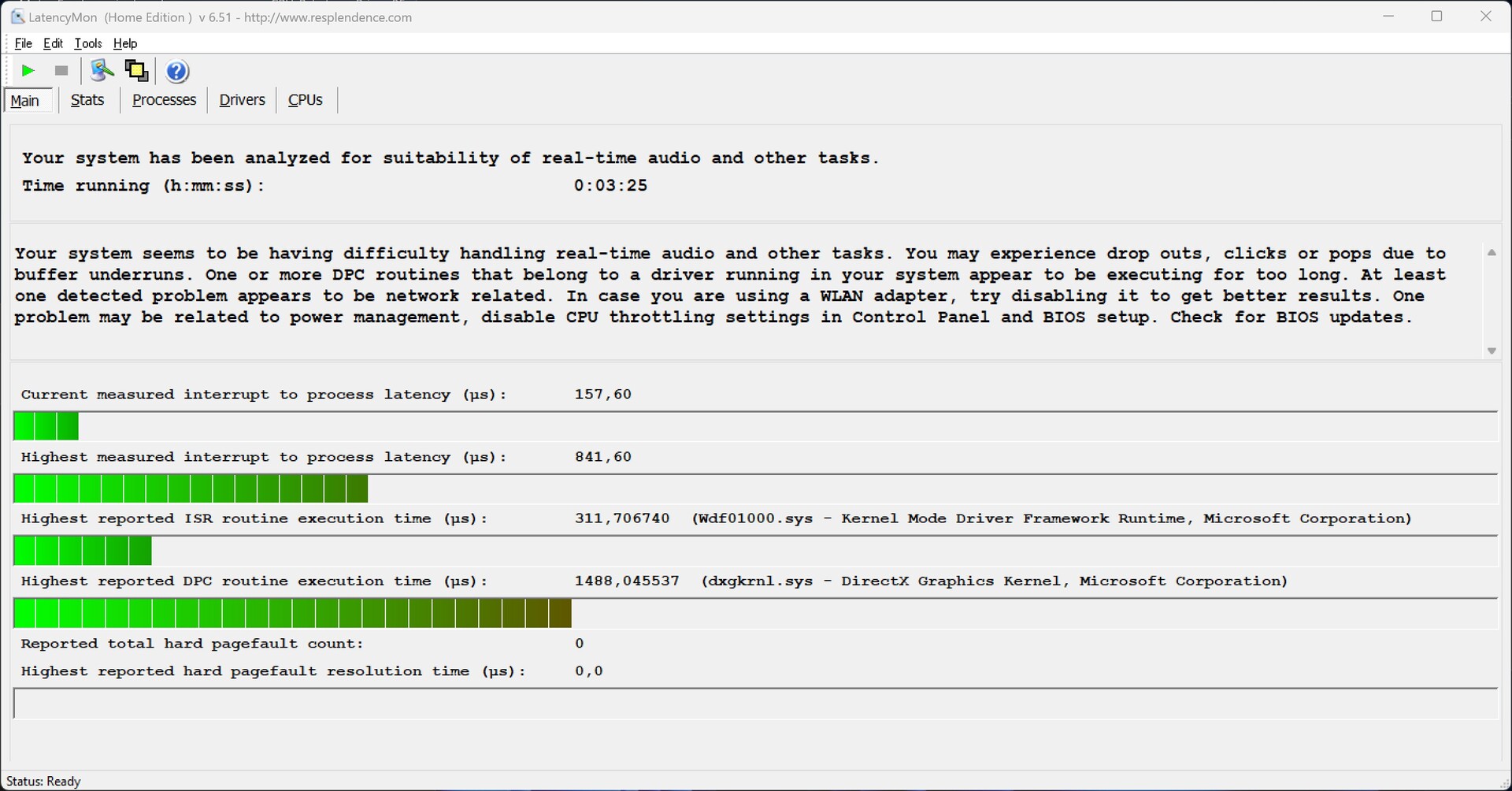Switch to the CPUs tab
Viewport: 1512px width, 791px height.
pos(306,100)
